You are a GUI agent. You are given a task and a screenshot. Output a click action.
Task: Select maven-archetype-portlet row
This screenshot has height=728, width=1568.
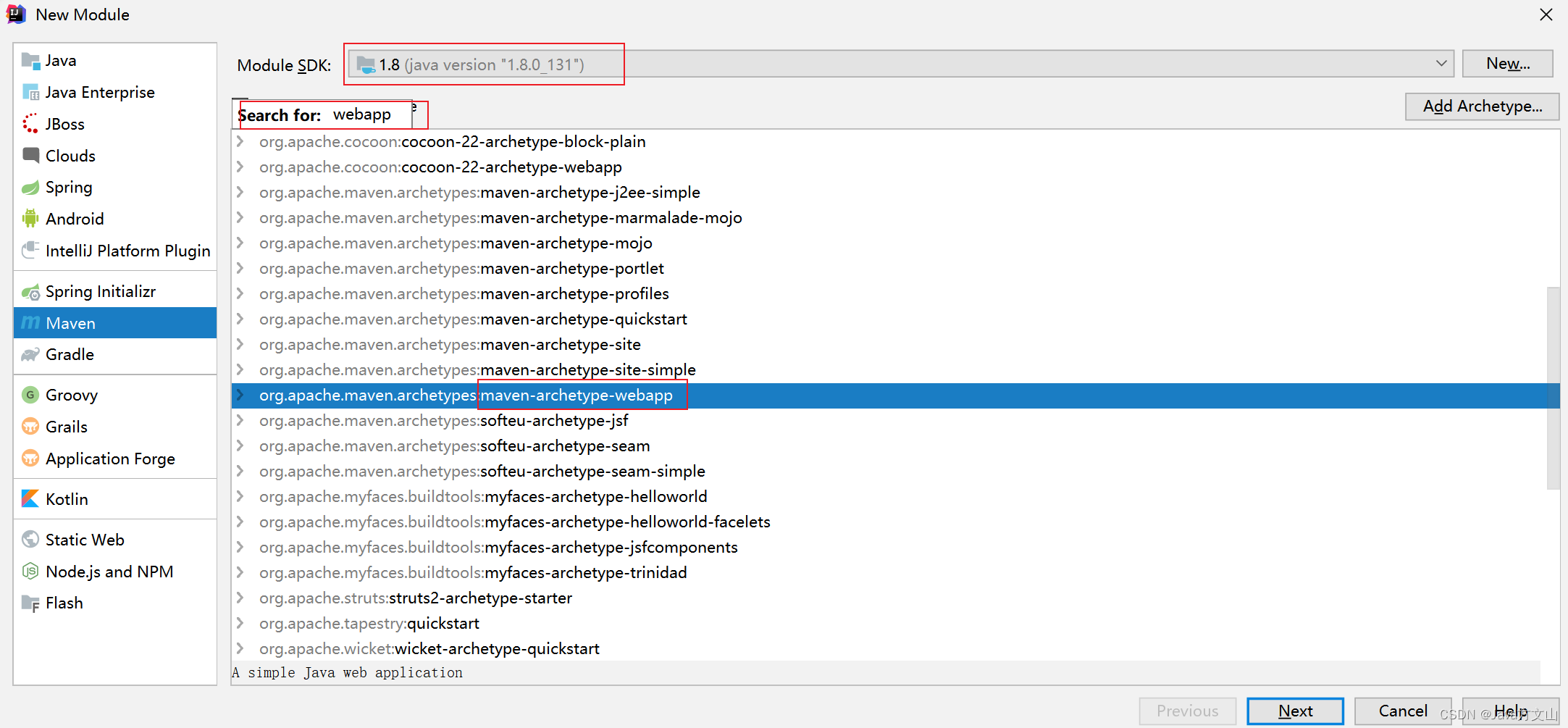coord(895,268)
